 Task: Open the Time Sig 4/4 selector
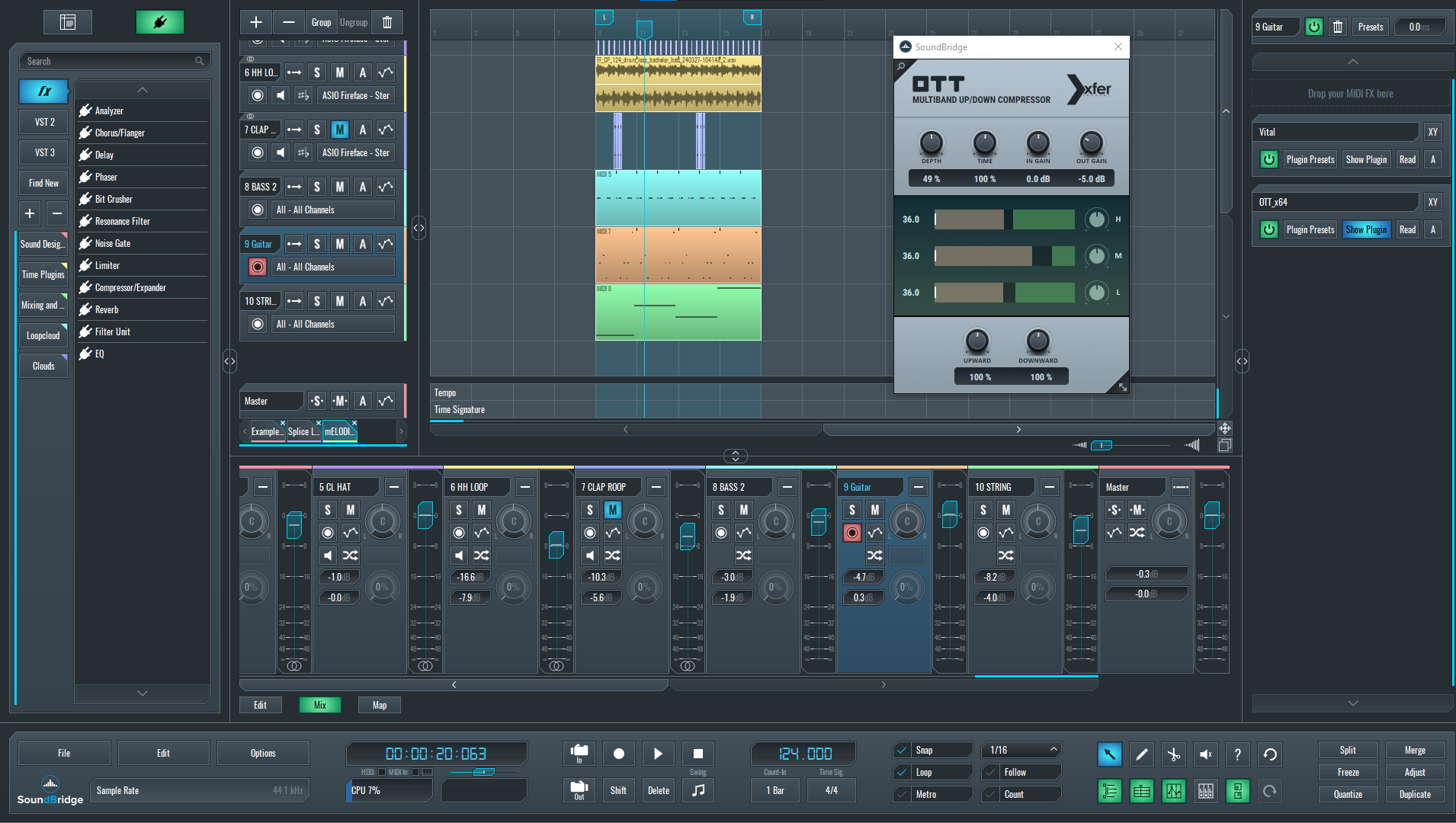click(832, 790)
